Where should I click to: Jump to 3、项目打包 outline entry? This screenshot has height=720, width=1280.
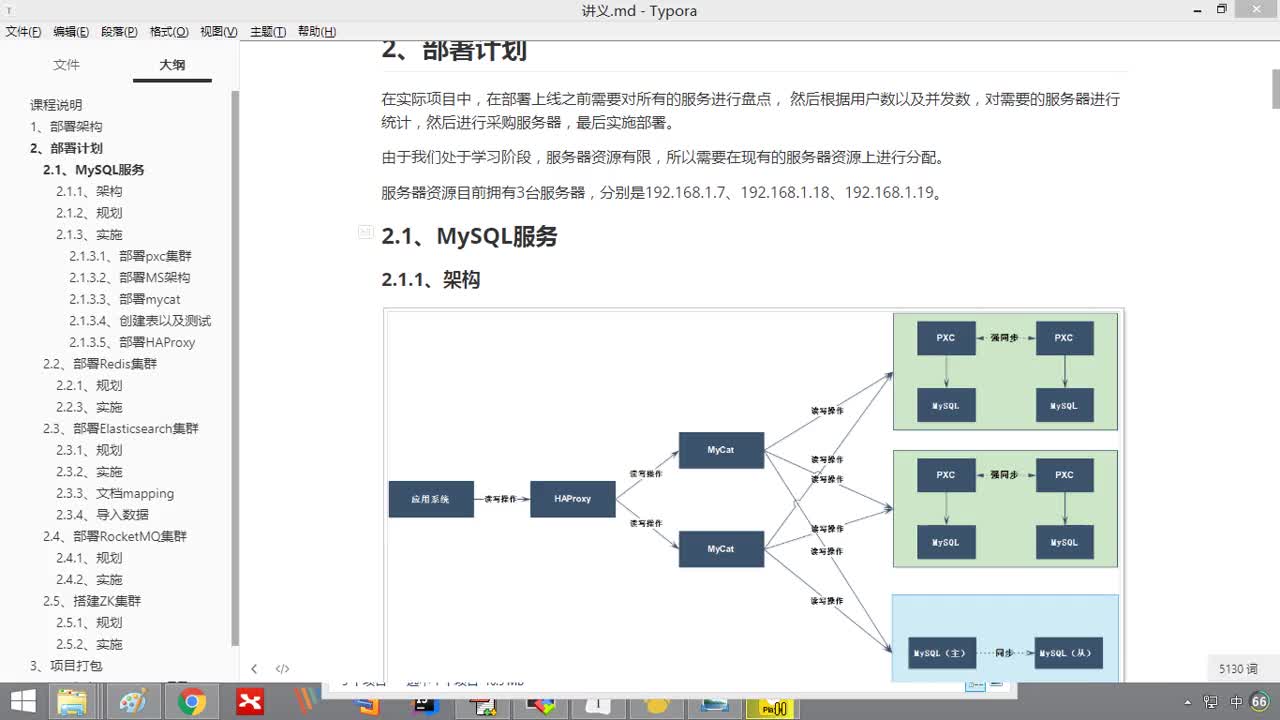point(66,666)
